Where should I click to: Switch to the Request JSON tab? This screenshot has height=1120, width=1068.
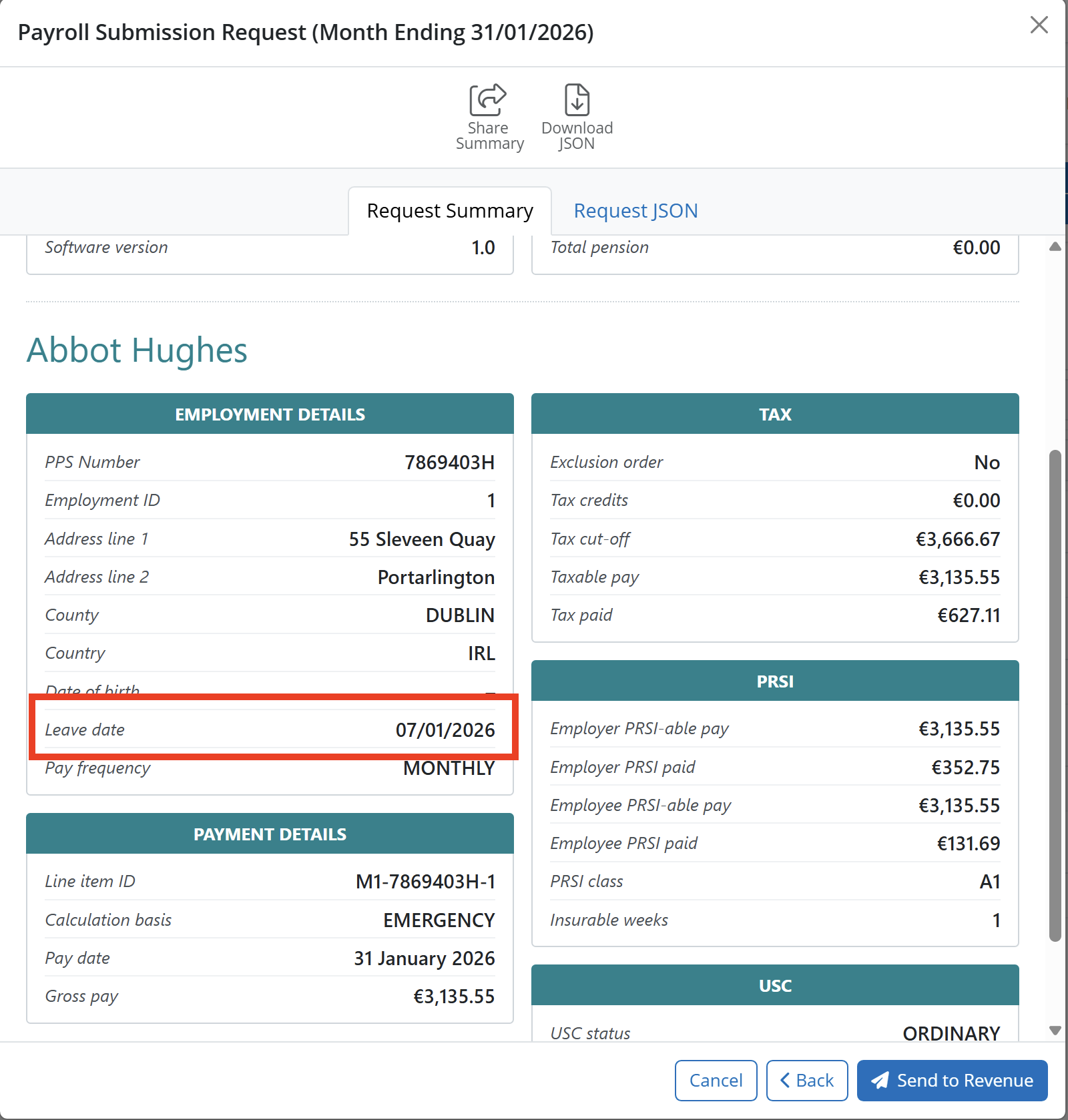click(x=635, y=211)
